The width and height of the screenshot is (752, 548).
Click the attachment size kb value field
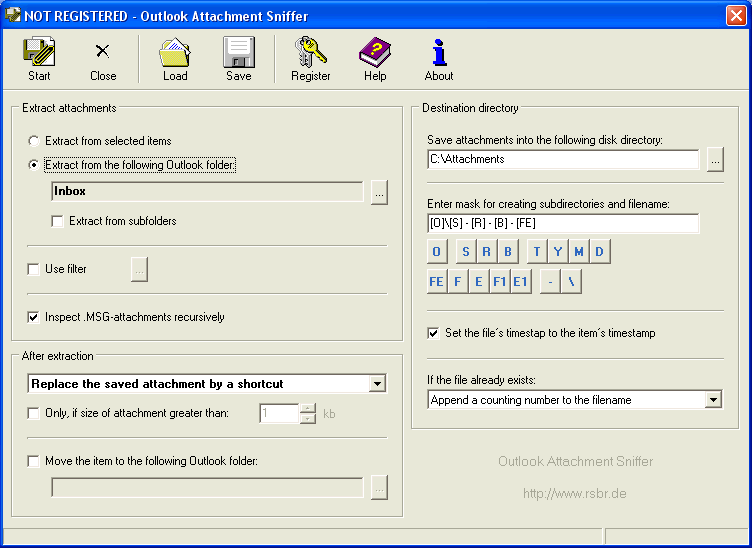click(280, 413)
